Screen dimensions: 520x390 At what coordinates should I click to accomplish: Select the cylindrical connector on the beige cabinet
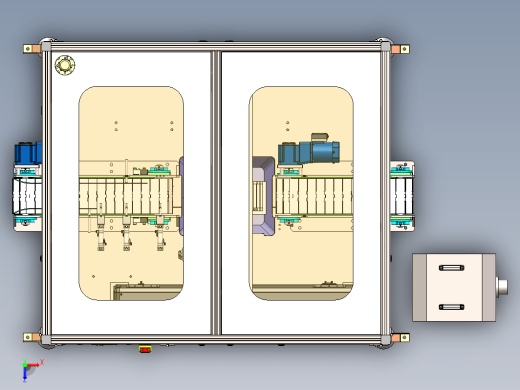pyautogui.click(x=502, y=287)
